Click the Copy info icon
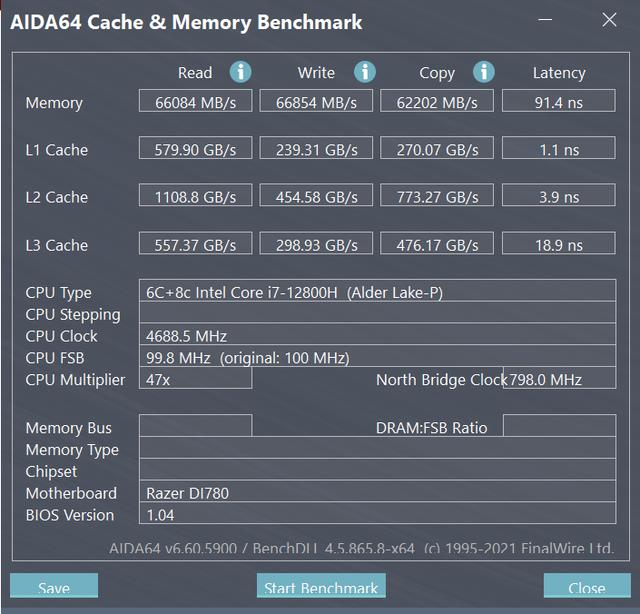This screenshot has width=640, height=614. coord(484,71)
